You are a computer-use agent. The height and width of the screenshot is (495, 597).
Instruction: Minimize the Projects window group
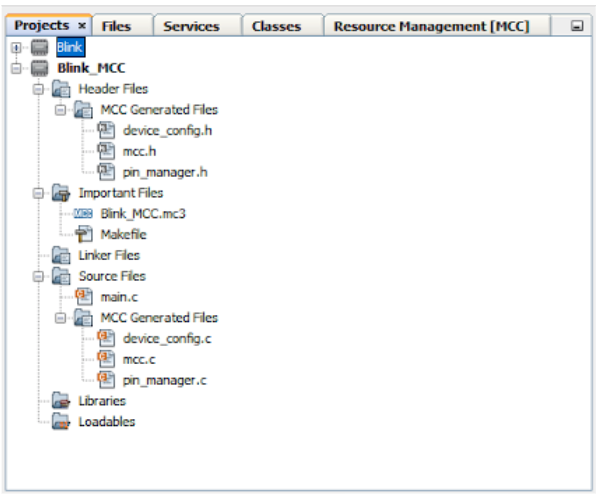click(577, 26)
